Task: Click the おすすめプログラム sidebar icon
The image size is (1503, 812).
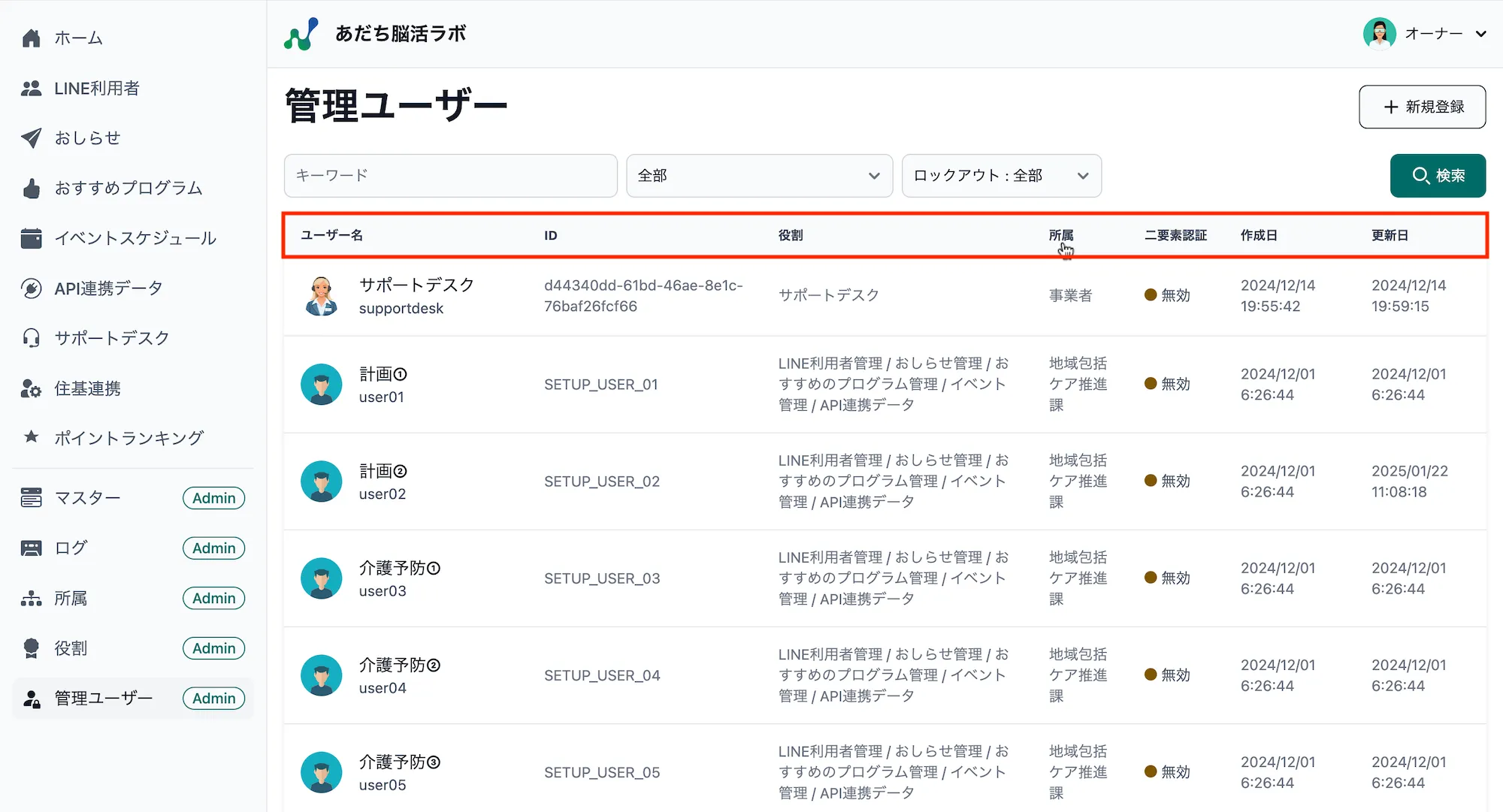Action: [x=31, y=188]
